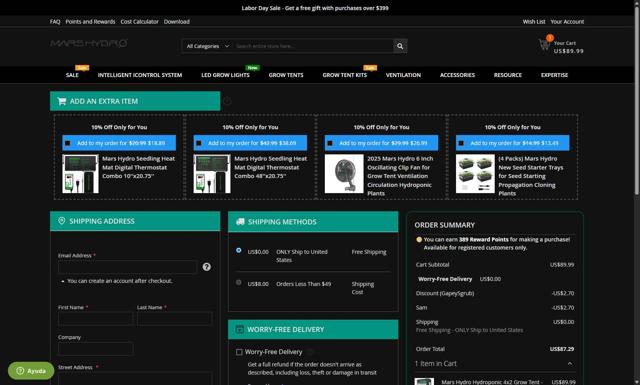Screen dimensions: 640x385
Task: Open the shopping cart icon
Action: pos(544,44)
